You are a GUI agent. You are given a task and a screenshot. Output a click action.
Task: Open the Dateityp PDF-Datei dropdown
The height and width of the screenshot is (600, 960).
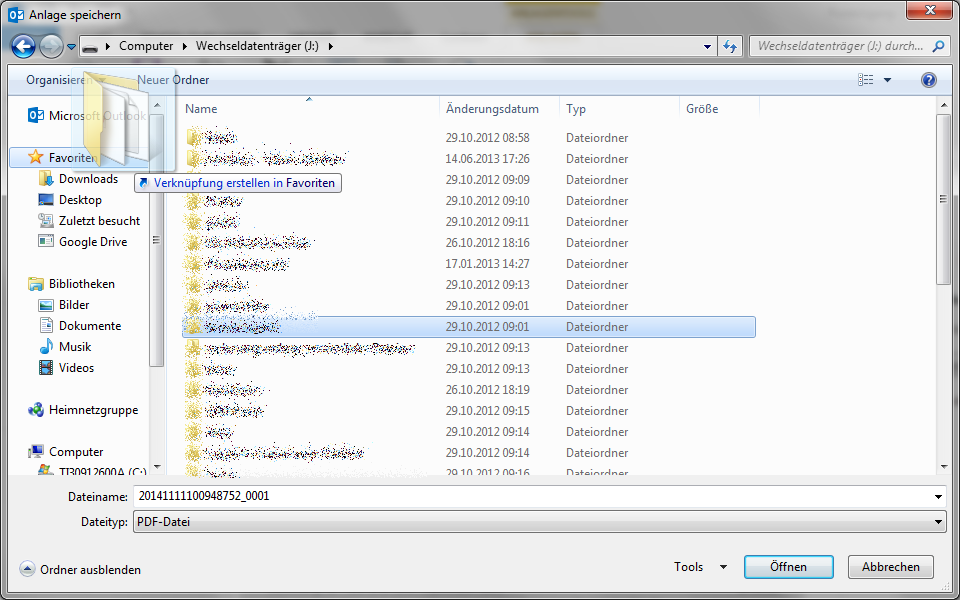tap(539, 521)
